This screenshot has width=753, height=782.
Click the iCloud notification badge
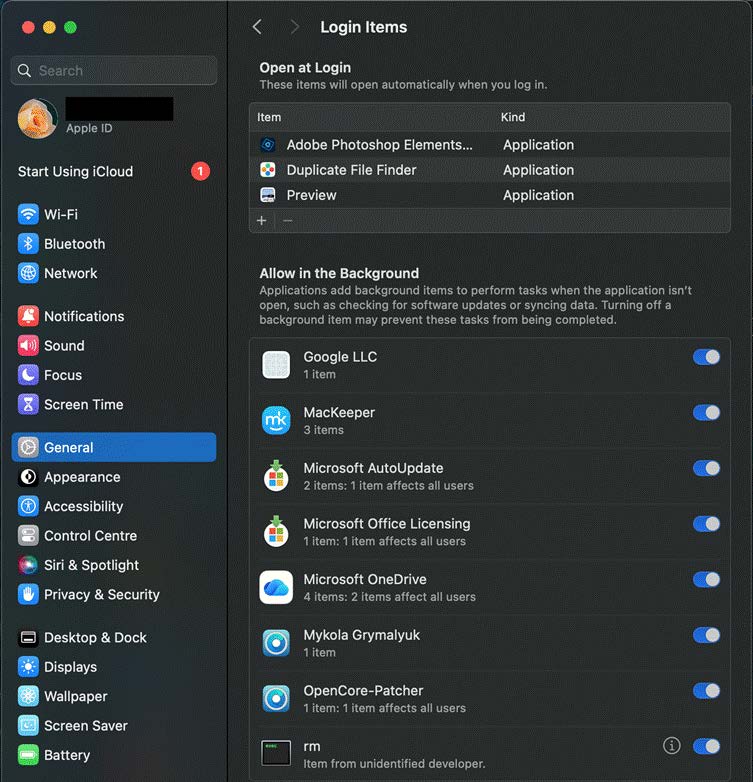[200, 171]
